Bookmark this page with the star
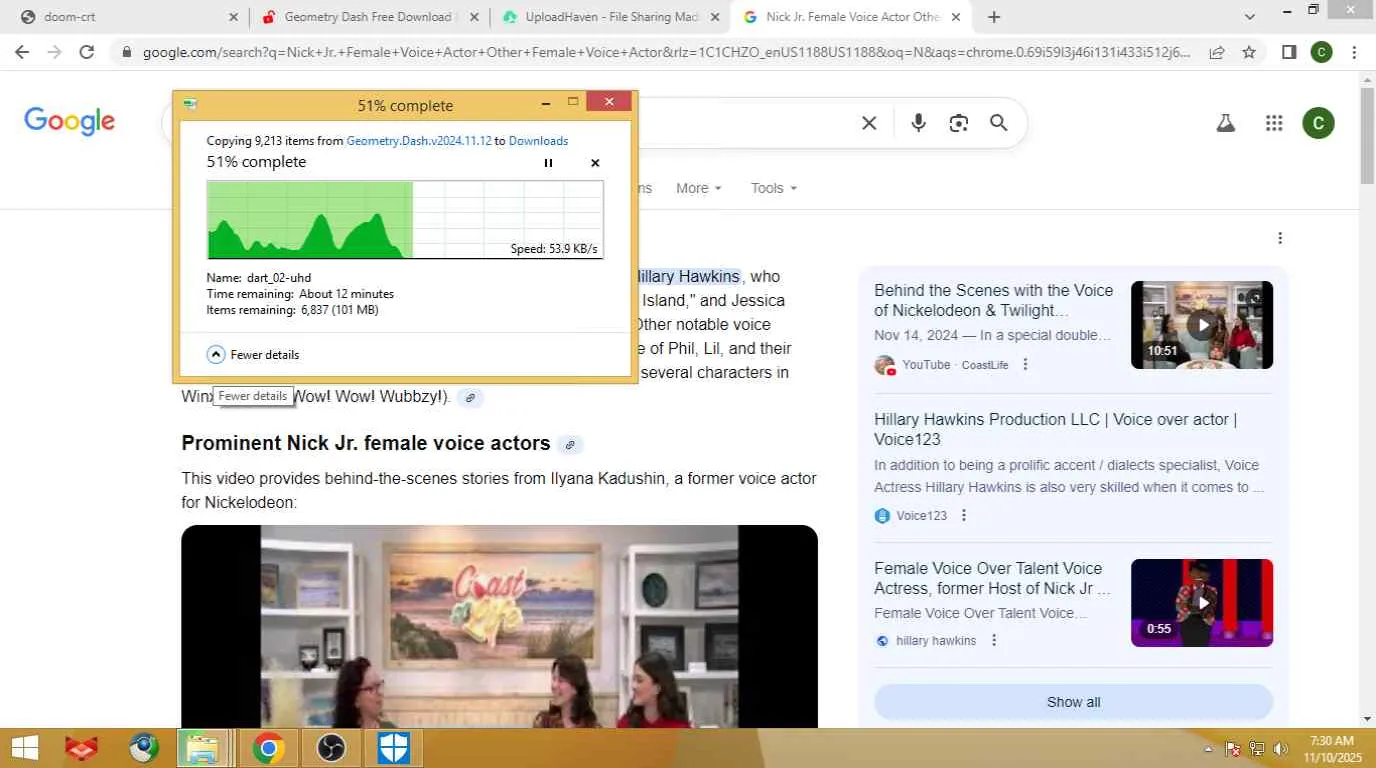Screen dimensions: 1376x768 coord(1249,52)
